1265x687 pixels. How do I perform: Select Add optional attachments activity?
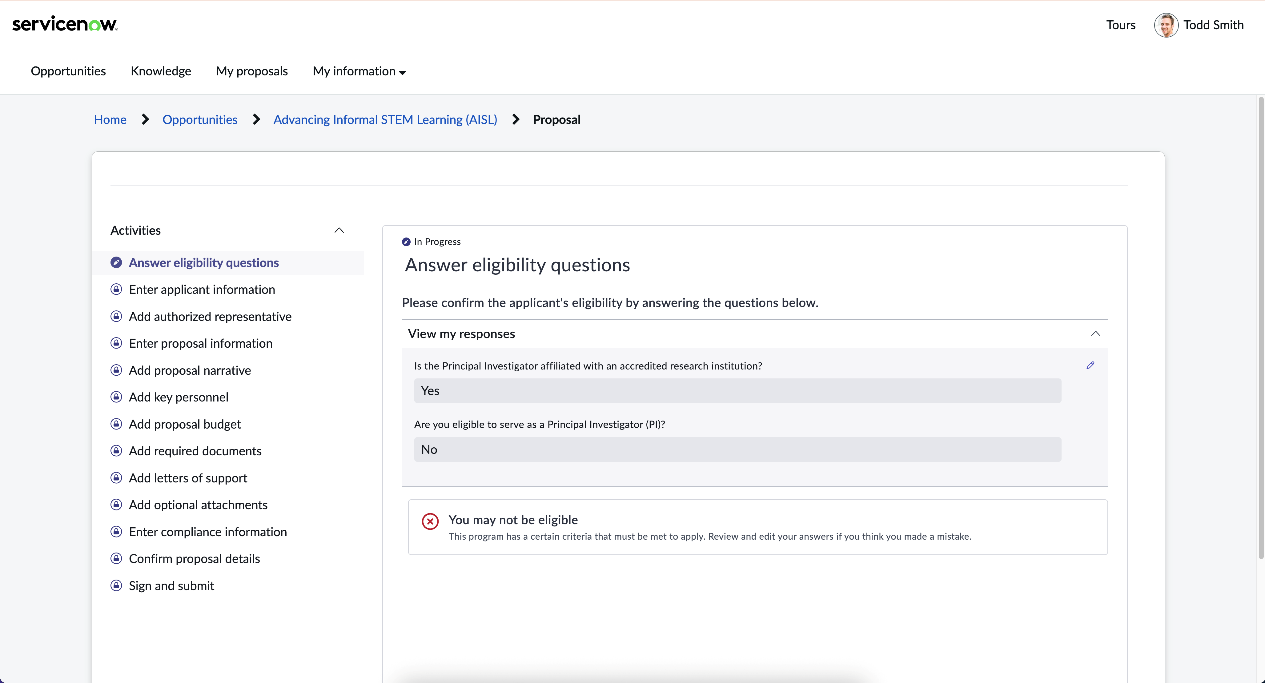(198, 506)
